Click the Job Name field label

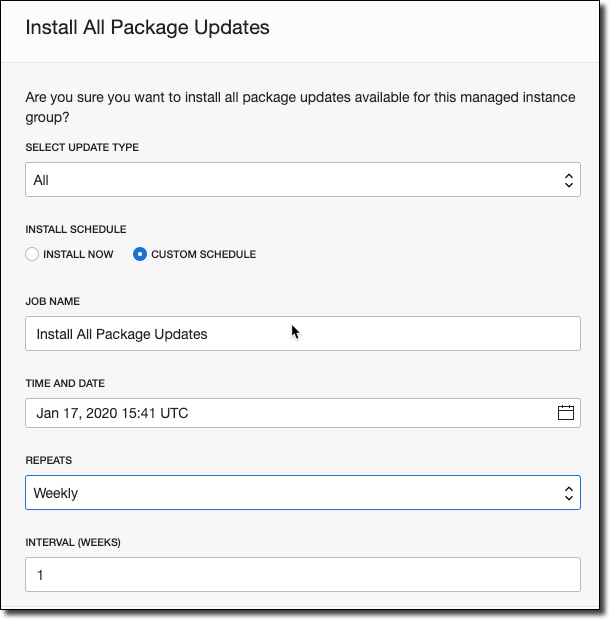[53, 301]
